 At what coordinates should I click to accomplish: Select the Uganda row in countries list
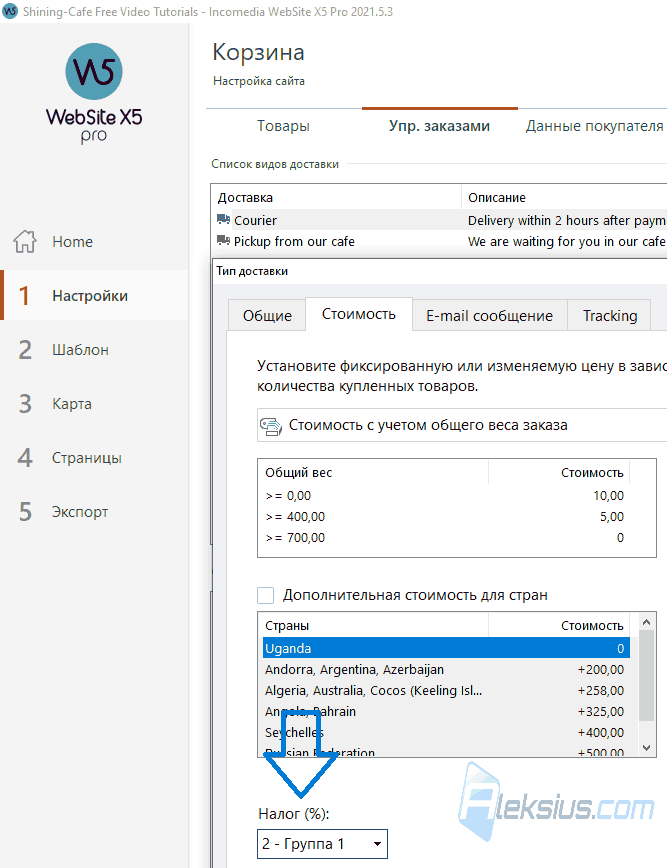tap(446, 648)
